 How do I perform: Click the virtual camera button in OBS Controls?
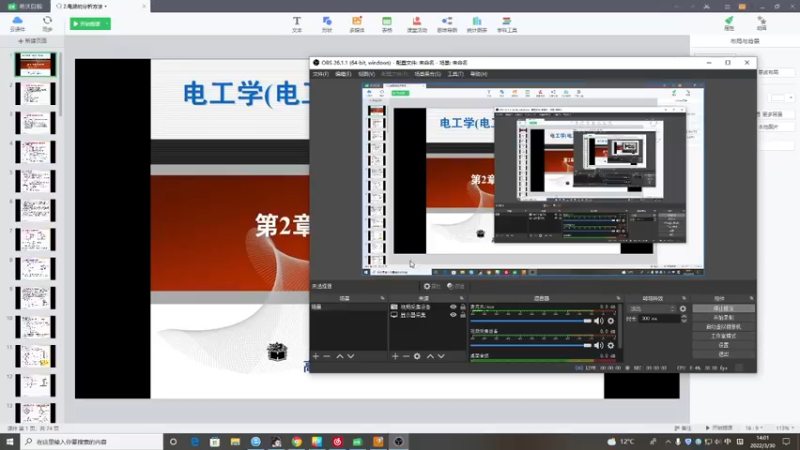723,327
